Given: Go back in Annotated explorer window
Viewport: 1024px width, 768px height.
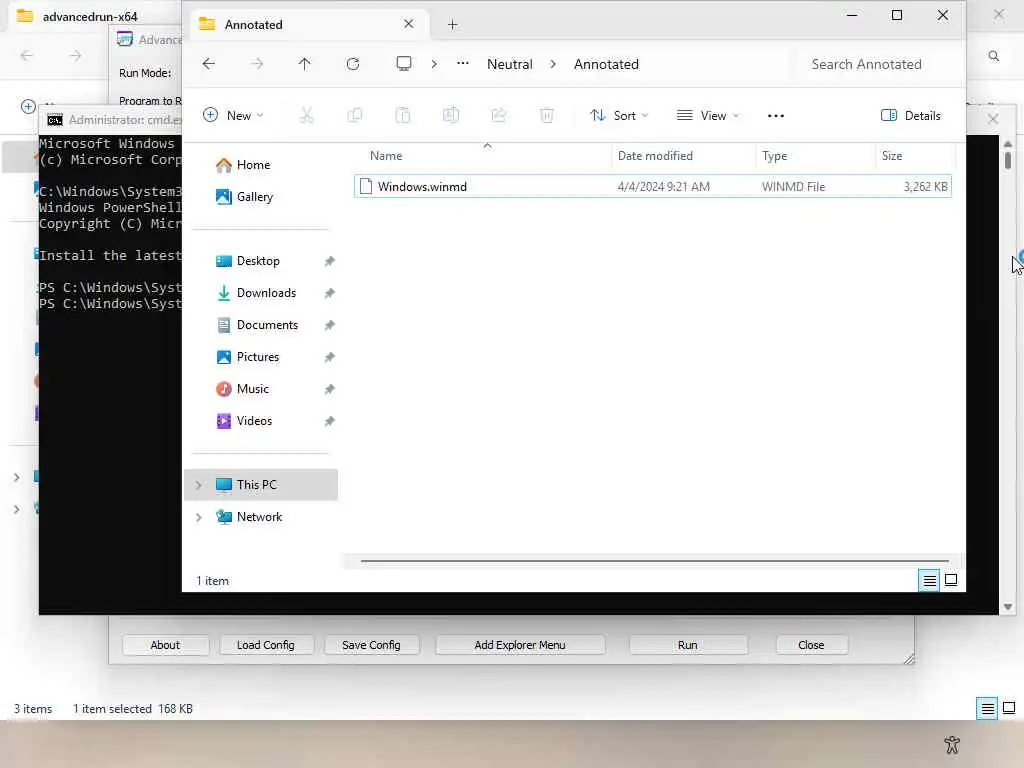Looking at the screenshot, I should click(208, 64).
